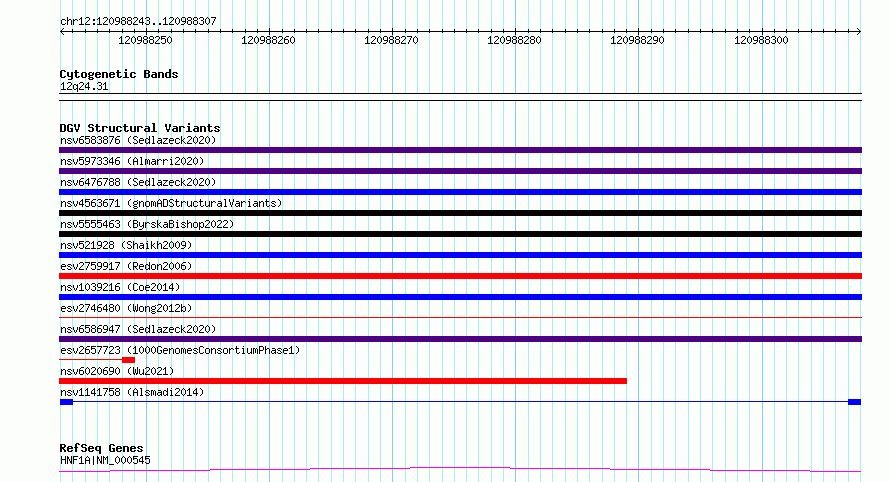Click the right blue end block of nsv1141758

tap(854, 402)
